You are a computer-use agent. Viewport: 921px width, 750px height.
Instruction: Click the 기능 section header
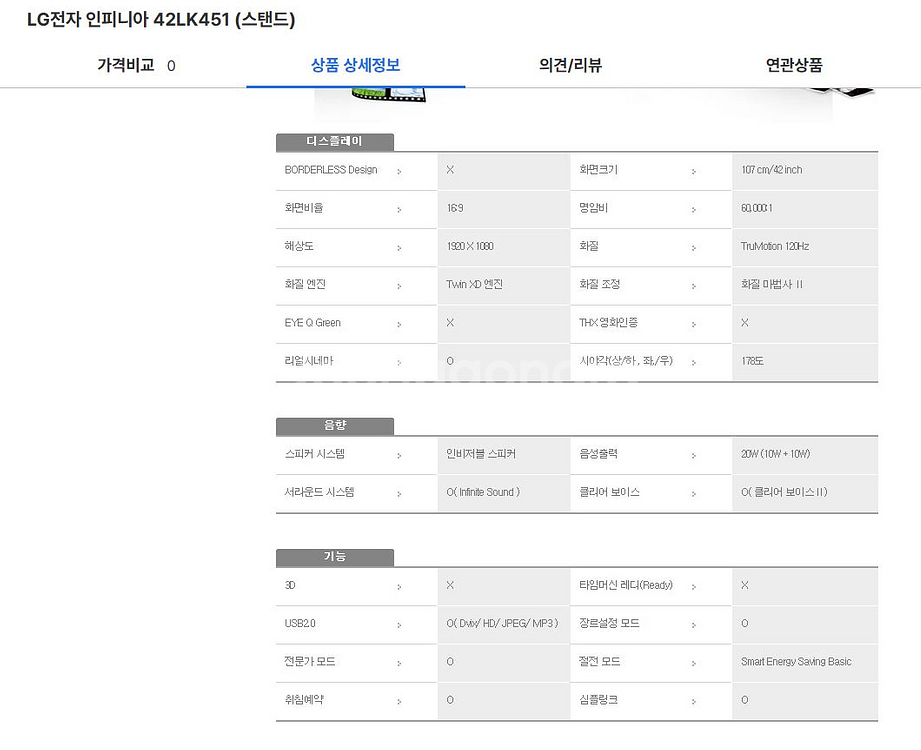tap(335, 557)
